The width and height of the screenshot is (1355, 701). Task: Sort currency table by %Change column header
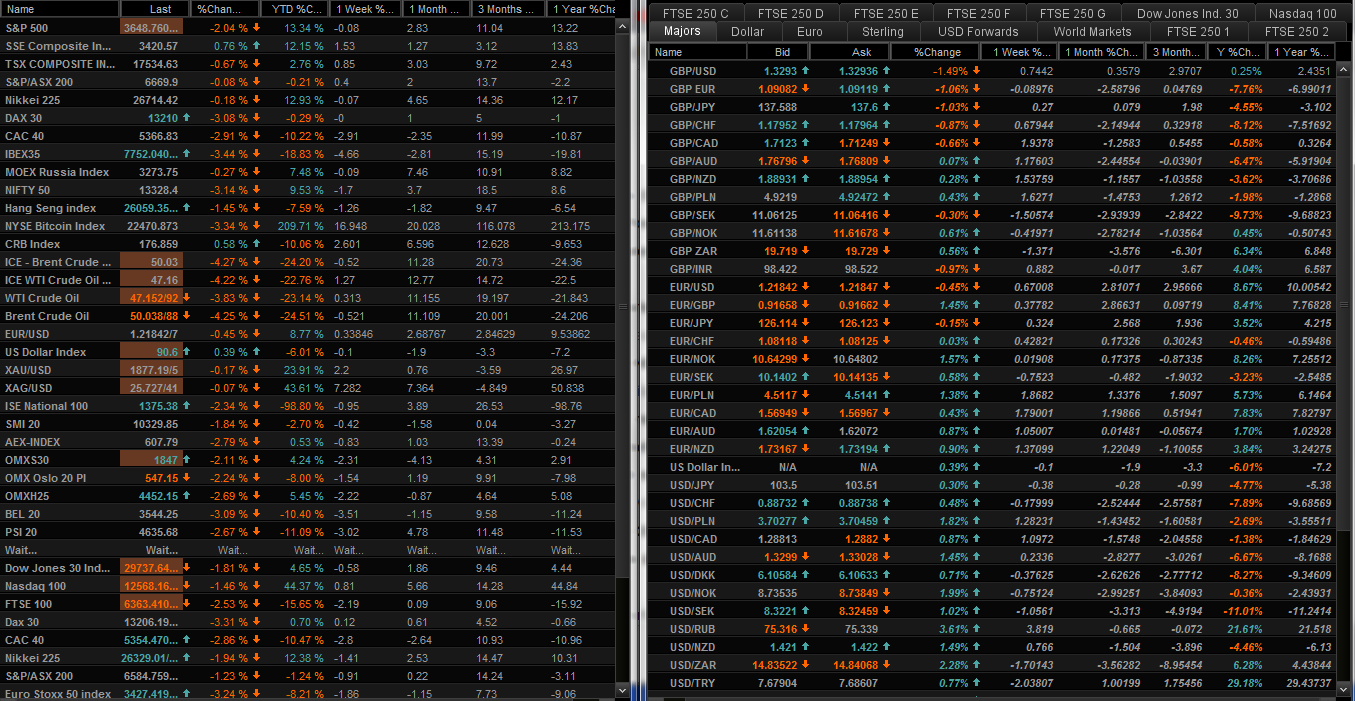pos(938,52)
